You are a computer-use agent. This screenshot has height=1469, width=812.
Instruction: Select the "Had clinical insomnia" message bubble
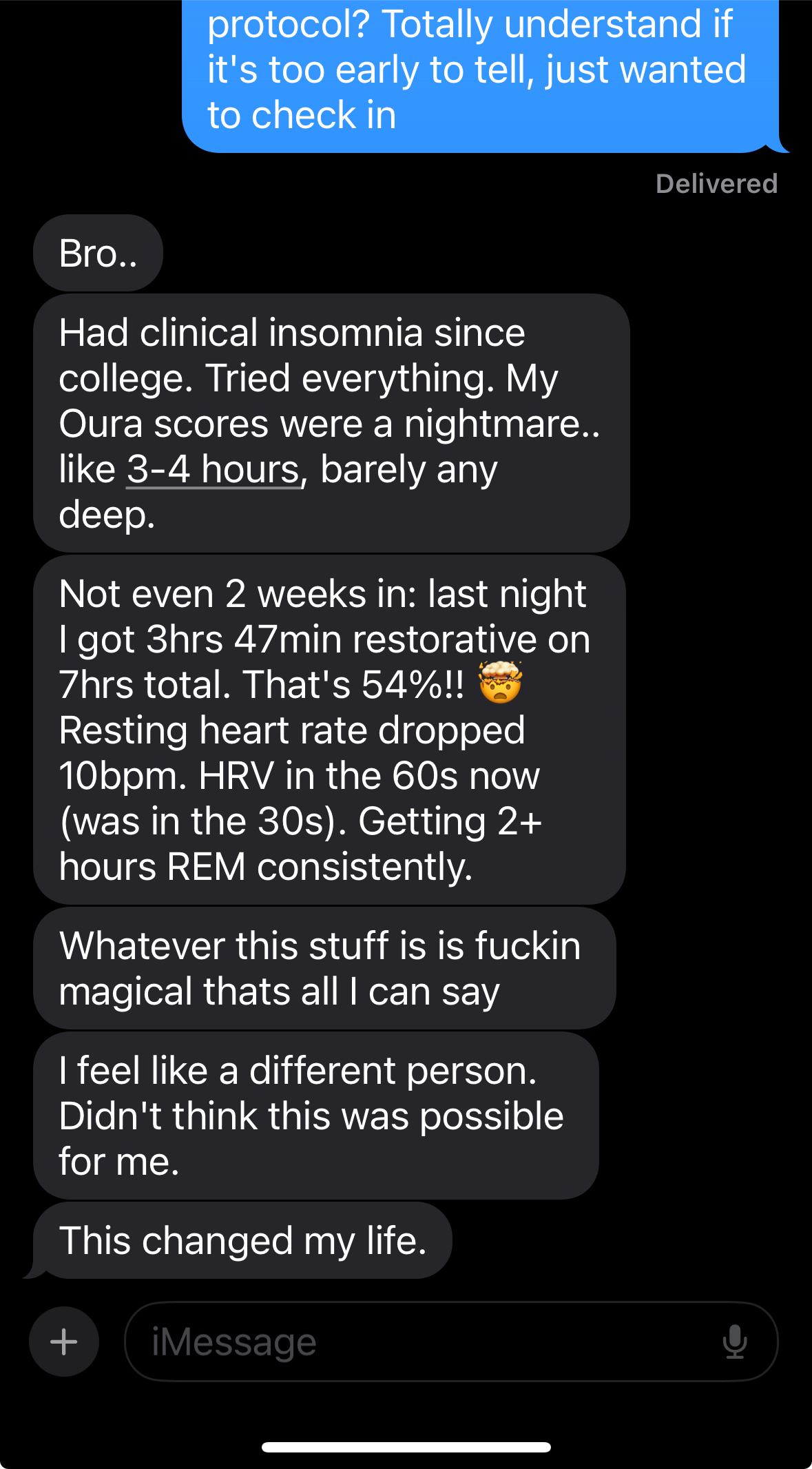[331, 423]
